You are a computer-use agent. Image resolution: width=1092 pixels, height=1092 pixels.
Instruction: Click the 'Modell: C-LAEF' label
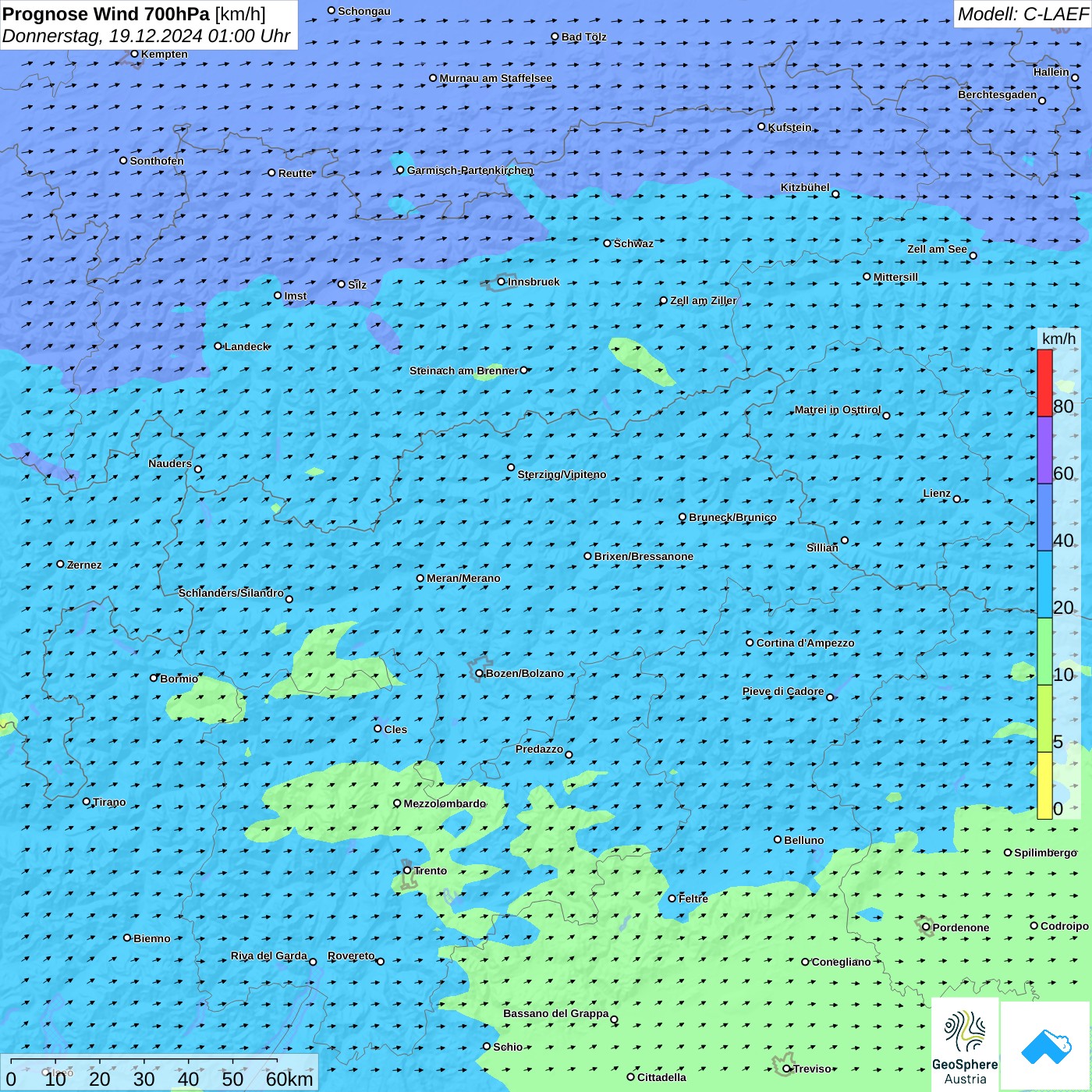coord(1023,14)
